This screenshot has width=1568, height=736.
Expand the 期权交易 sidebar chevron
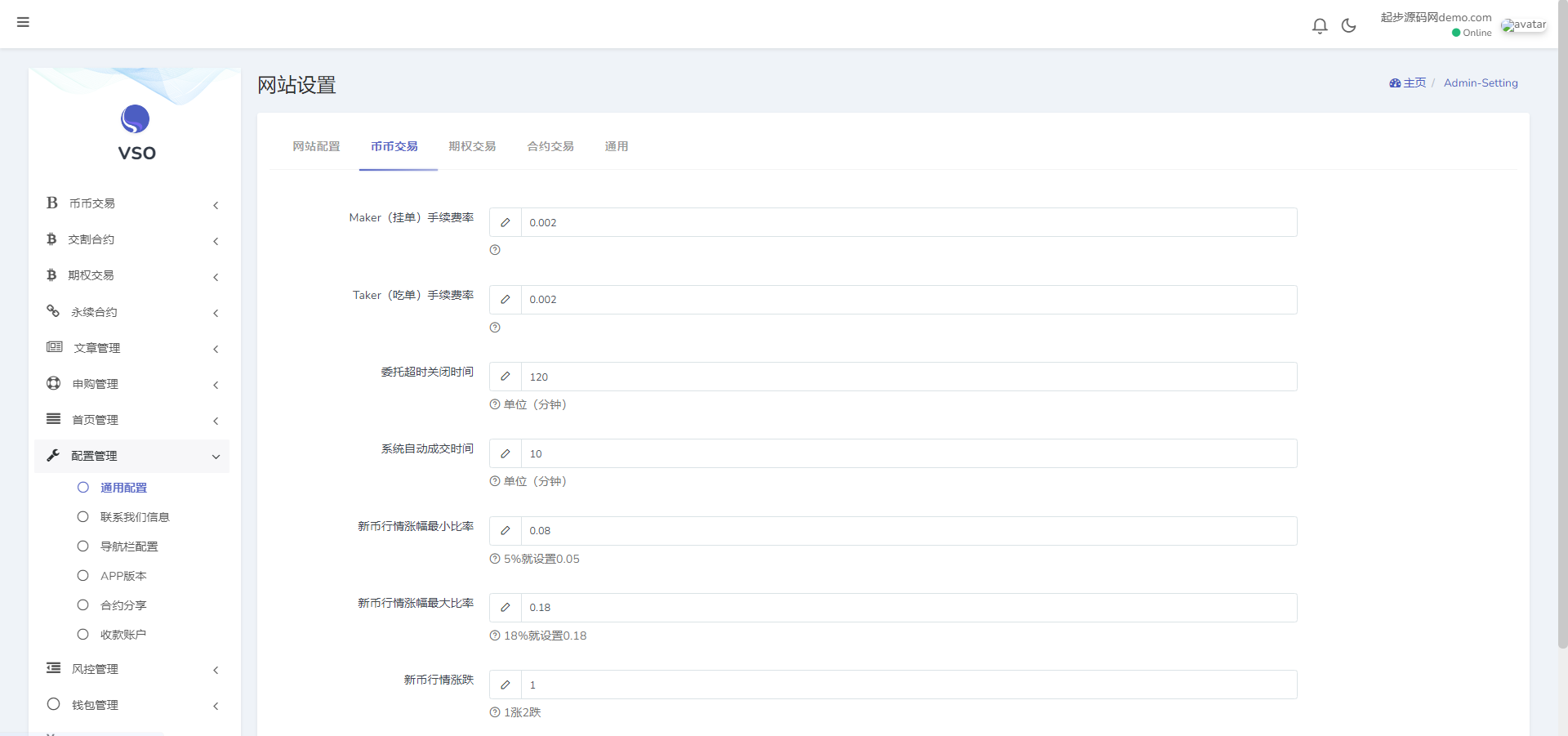pyautogui.click(x=216, y=277)
